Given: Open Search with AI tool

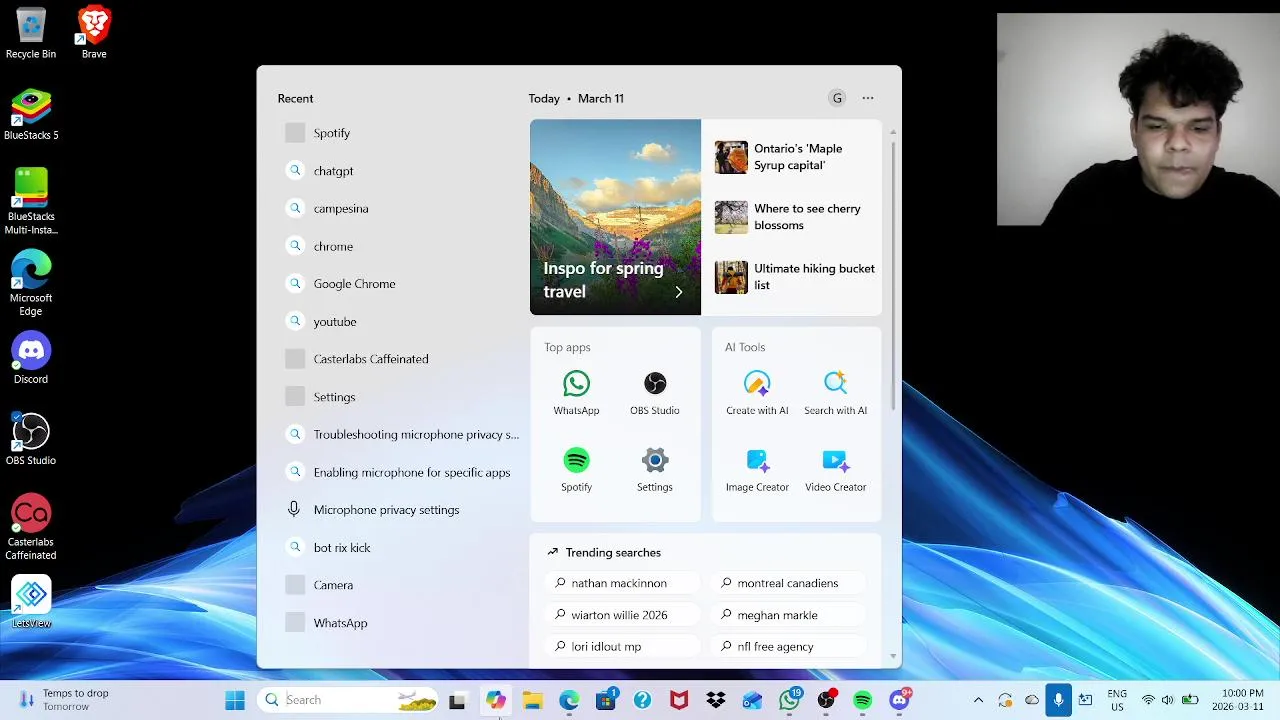Looking at the screenshot, I should pyautogui.click(x=835, y=392).
